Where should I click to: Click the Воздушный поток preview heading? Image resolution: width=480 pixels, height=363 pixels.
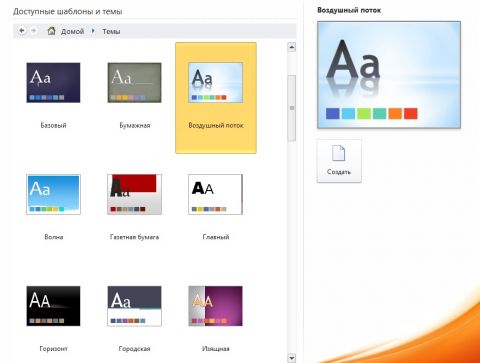(349, 10)
